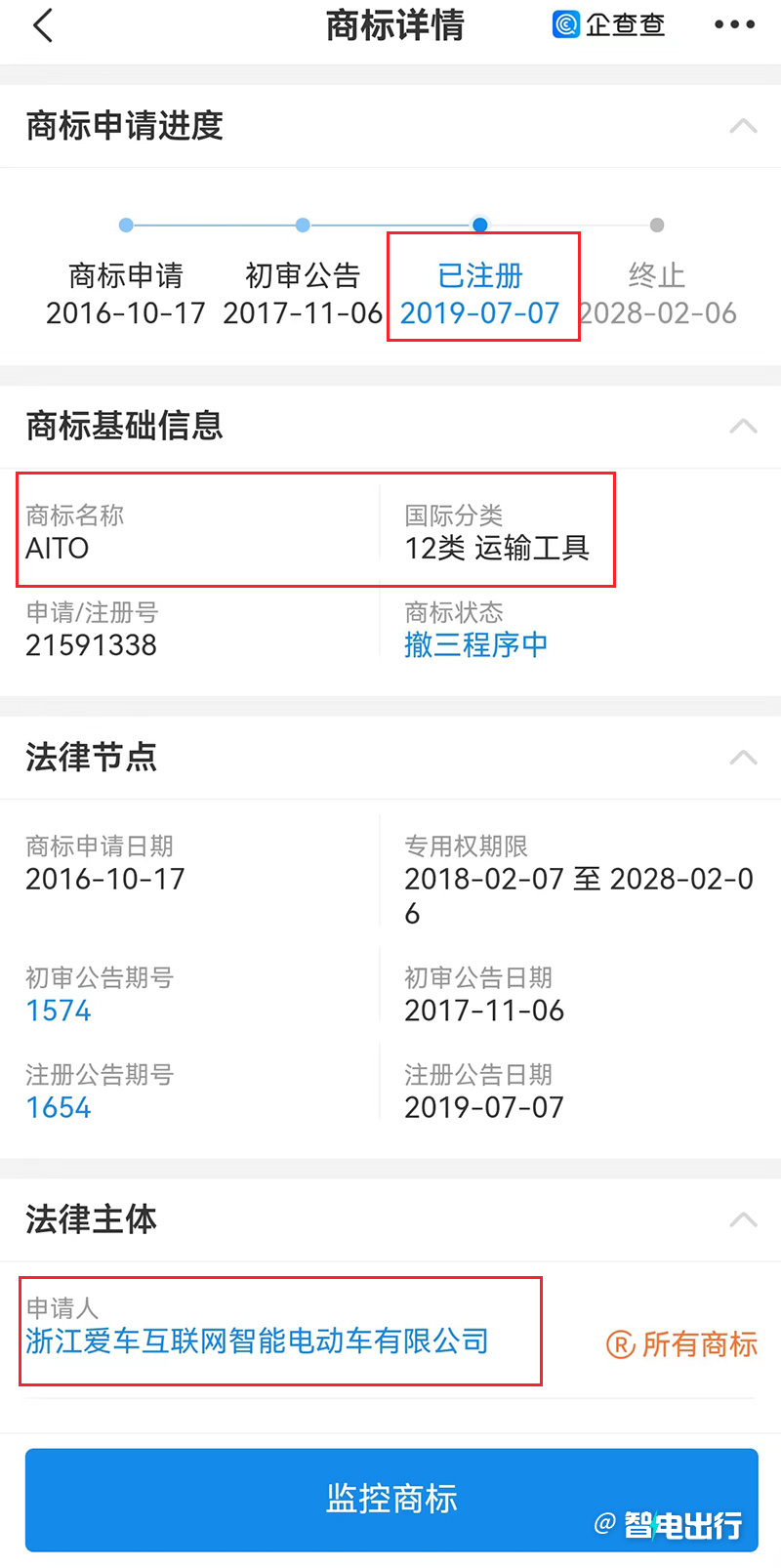Collapse the 商标基础信息 section
Viewport: 781px width, 1568px height.
(x=743, y=426)
